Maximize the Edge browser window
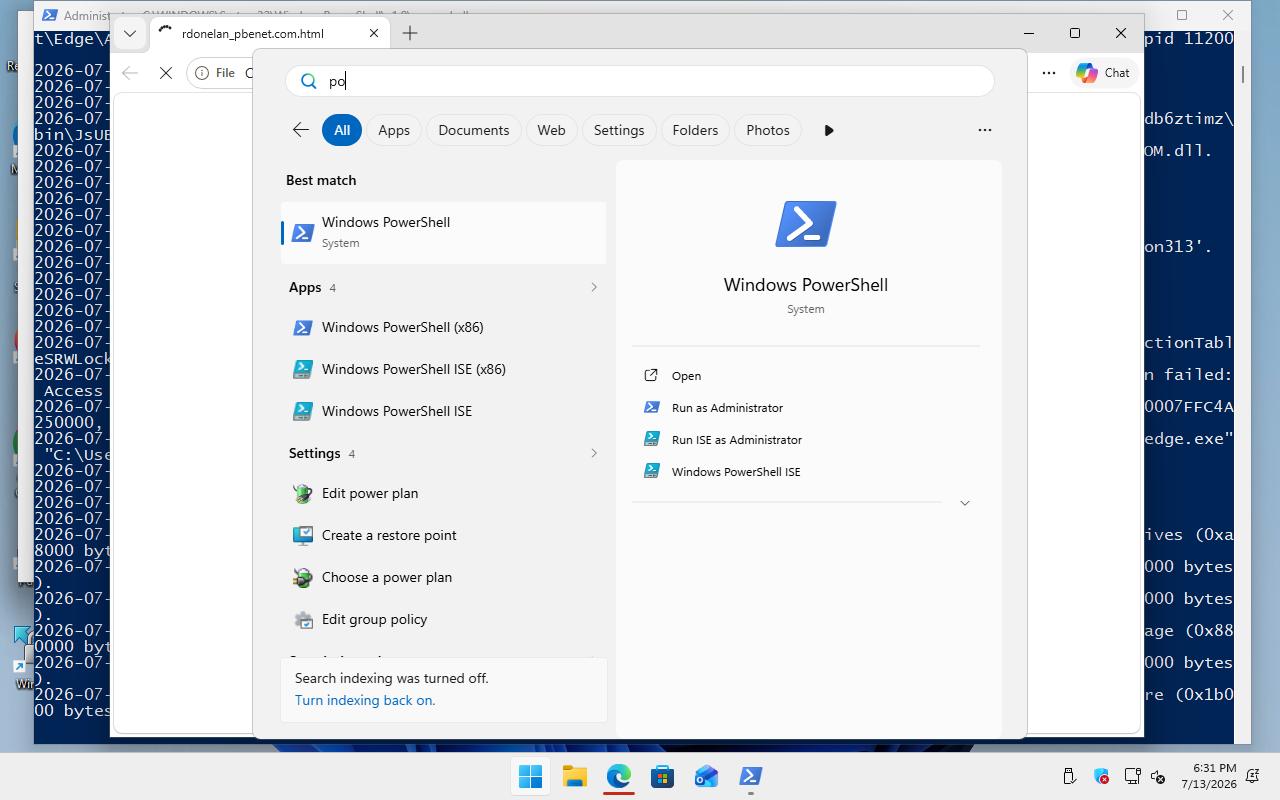Viewport: 1280px width, 800px height. (x=1075, y=33)
